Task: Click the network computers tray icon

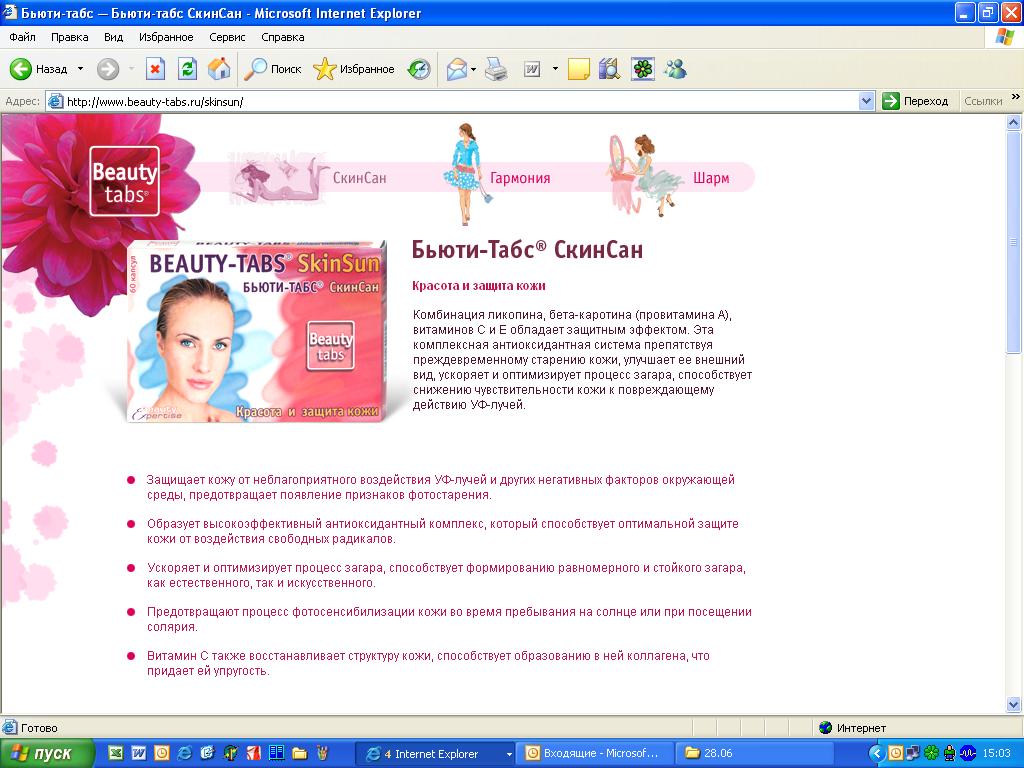Action: tap(913, 754)
